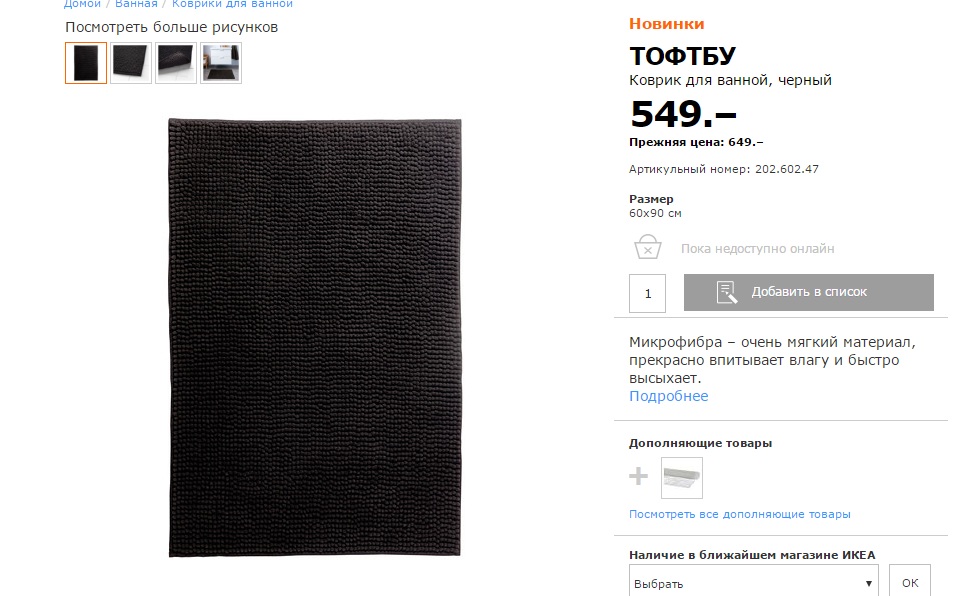964x596 pixels.
Task: Expand the Выбрать store dropdown
Action: click(x=754, y=582)
